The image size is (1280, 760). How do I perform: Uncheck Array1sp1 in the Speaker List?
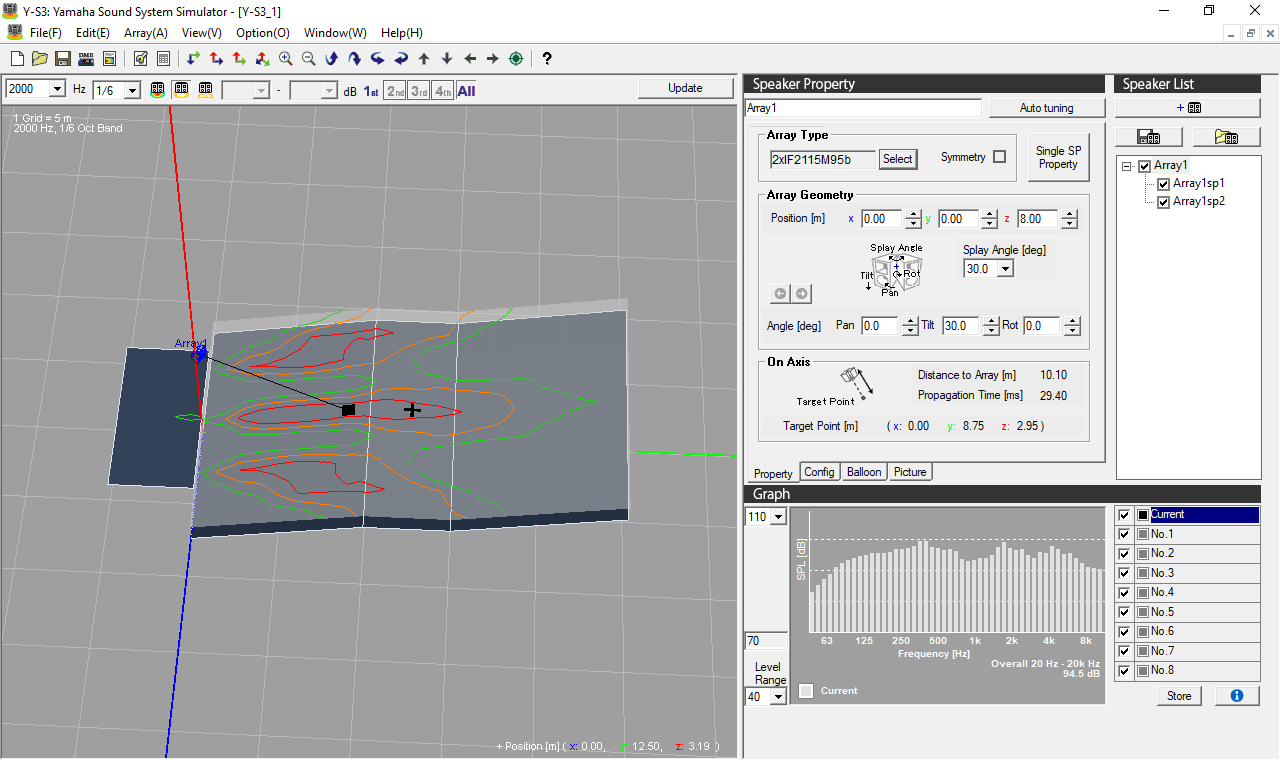(x=1163, y=184)
